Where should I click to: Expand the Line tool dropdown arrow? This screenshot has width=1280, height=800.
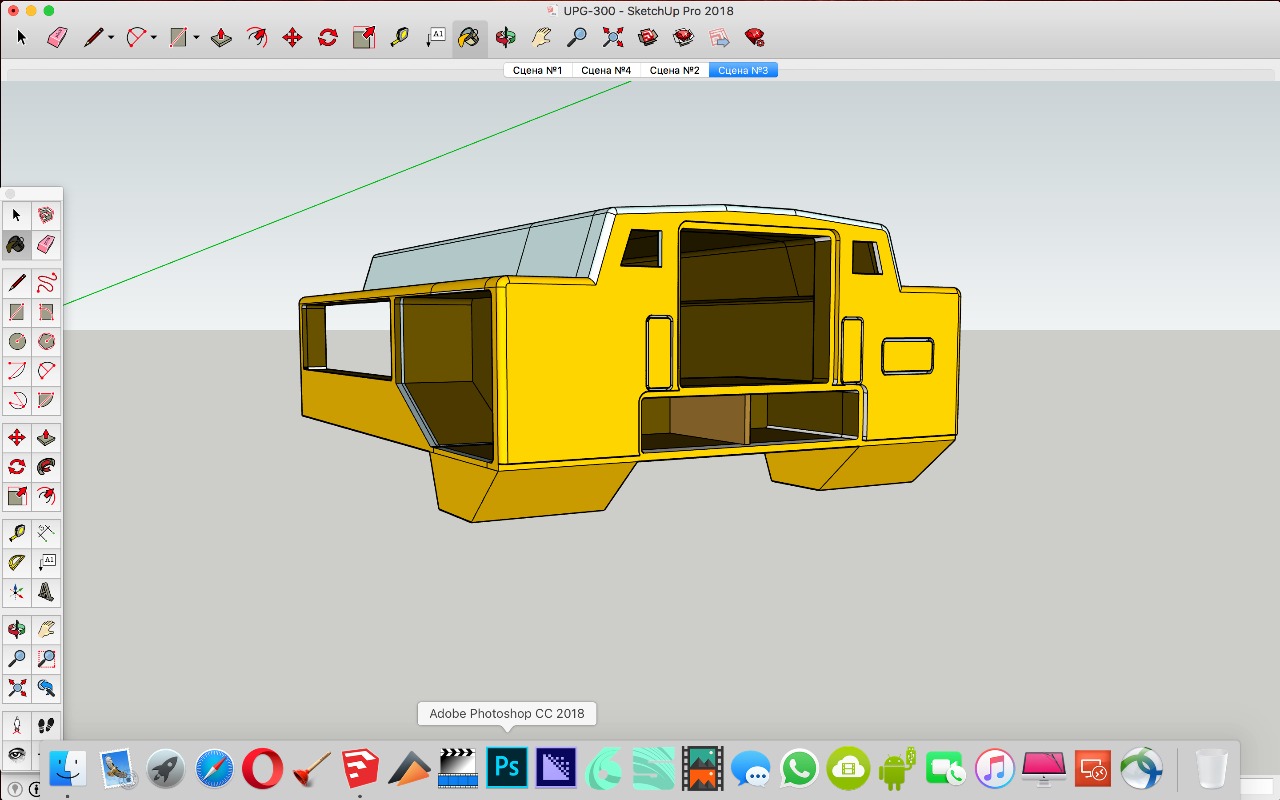point(111,38)
